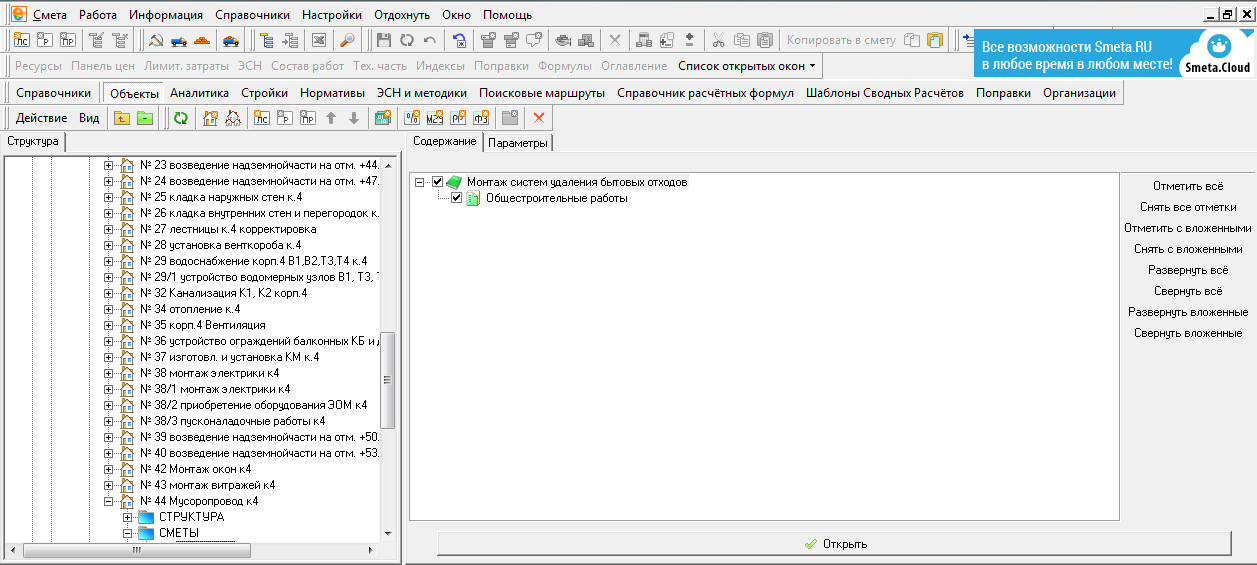The height and width of the screenshot is (565, 1257).
Task: Expand the СТРУКТУРА folder
Action: (x=127, y=517)
